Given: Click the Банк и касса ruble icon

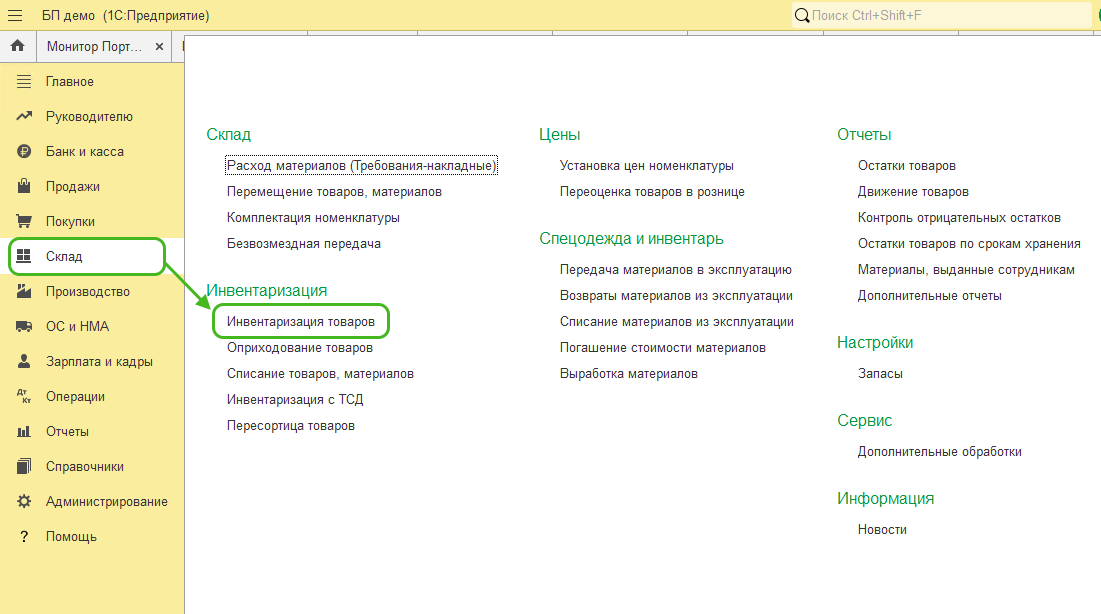Looking at the screenshot, I should 24,152.
